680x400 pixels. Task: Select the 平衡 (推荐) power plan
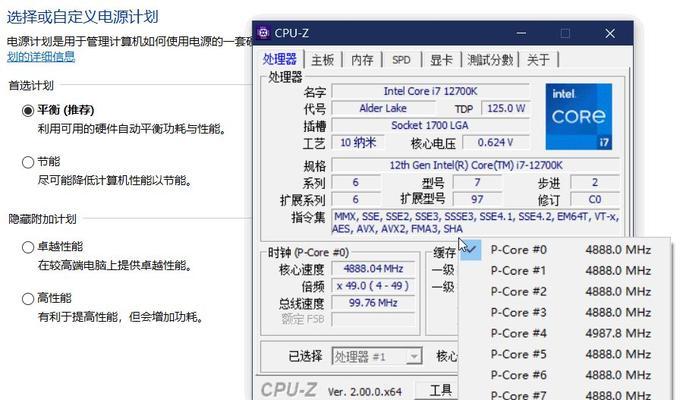(x=28, y=111)
